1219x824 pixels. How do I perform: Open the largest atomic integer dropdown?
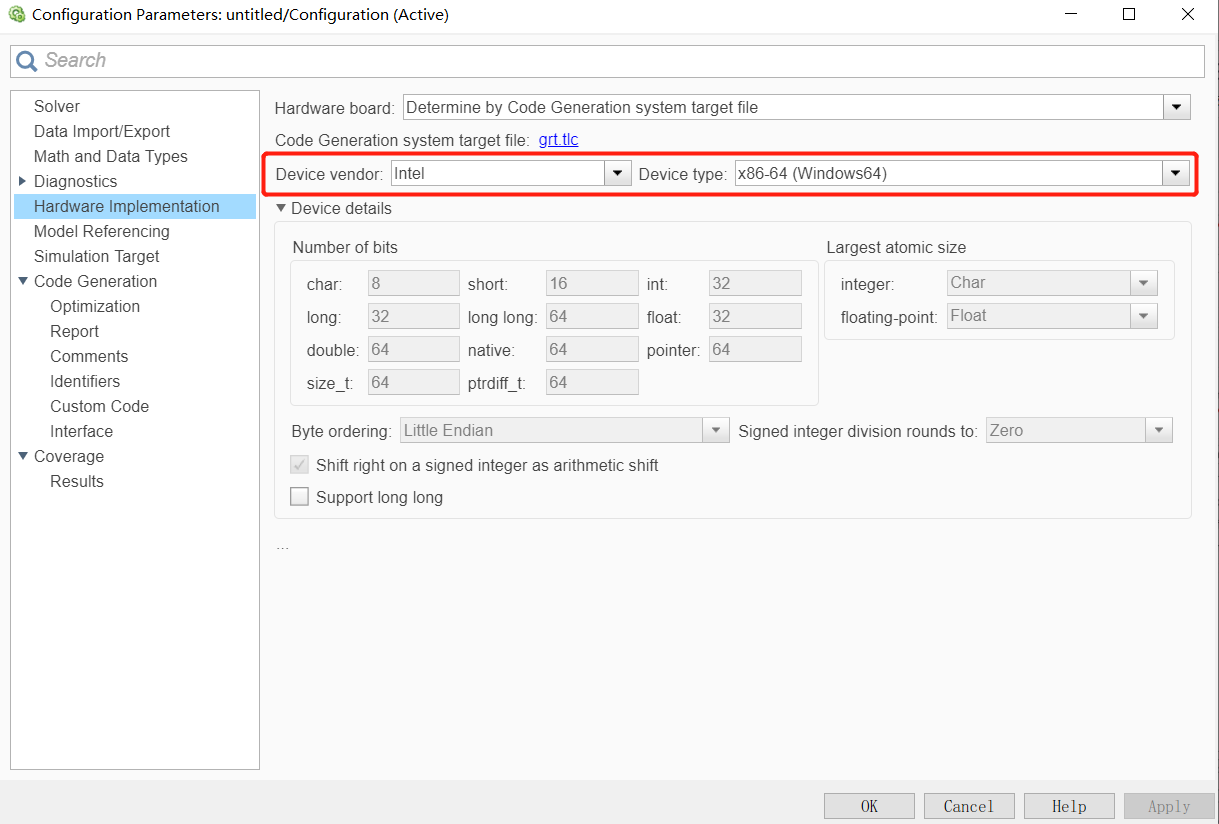coord(1144,283)
